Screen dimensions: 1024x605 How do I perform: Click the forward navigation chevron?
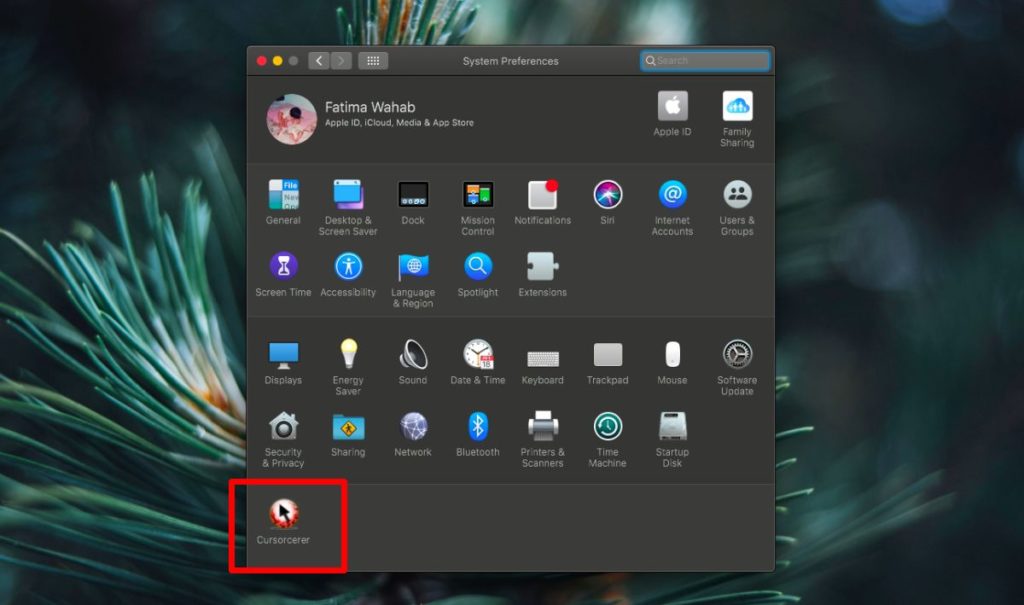tap(341, 60)
